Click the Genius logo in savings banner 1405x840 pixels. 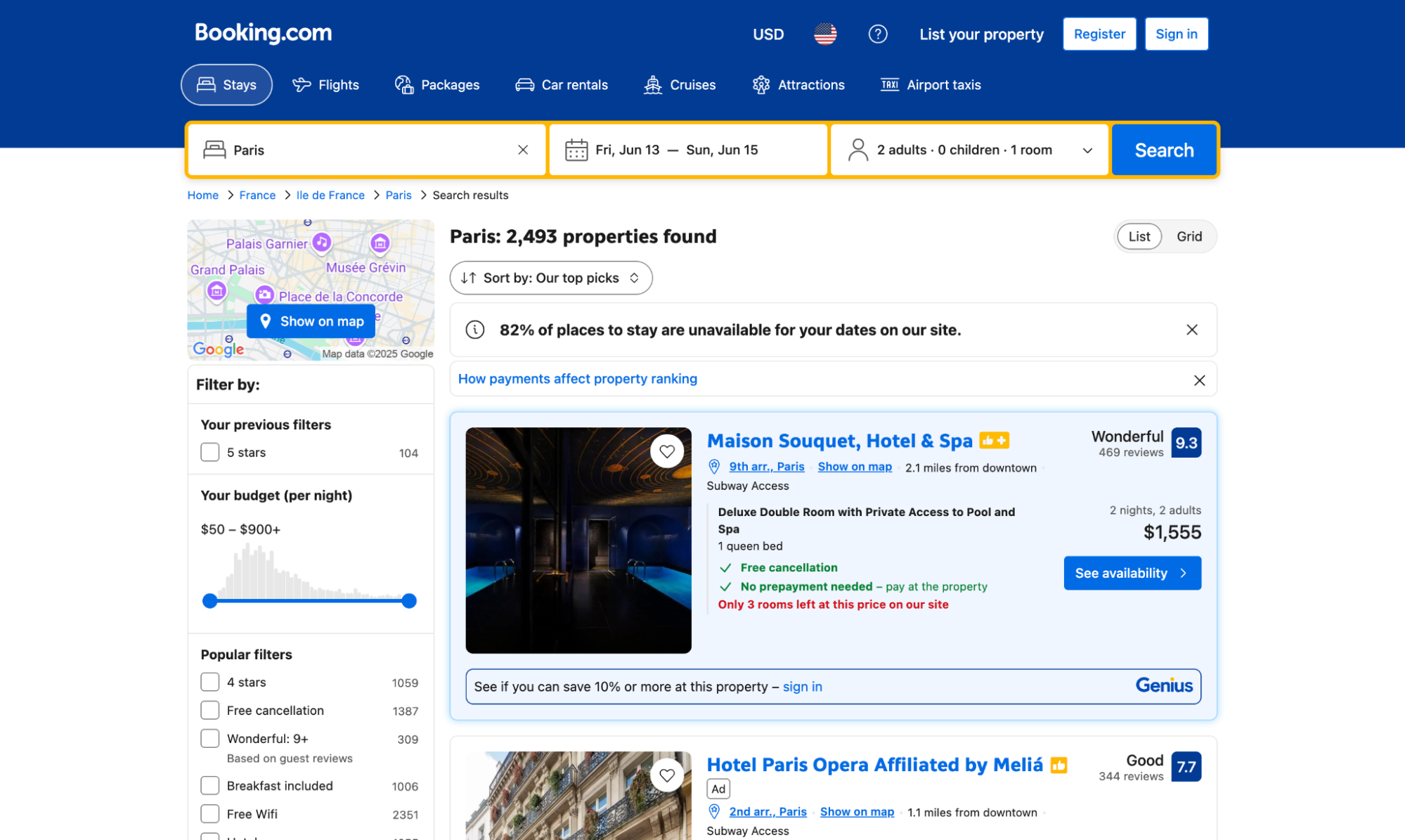[x=1164, y=686]
